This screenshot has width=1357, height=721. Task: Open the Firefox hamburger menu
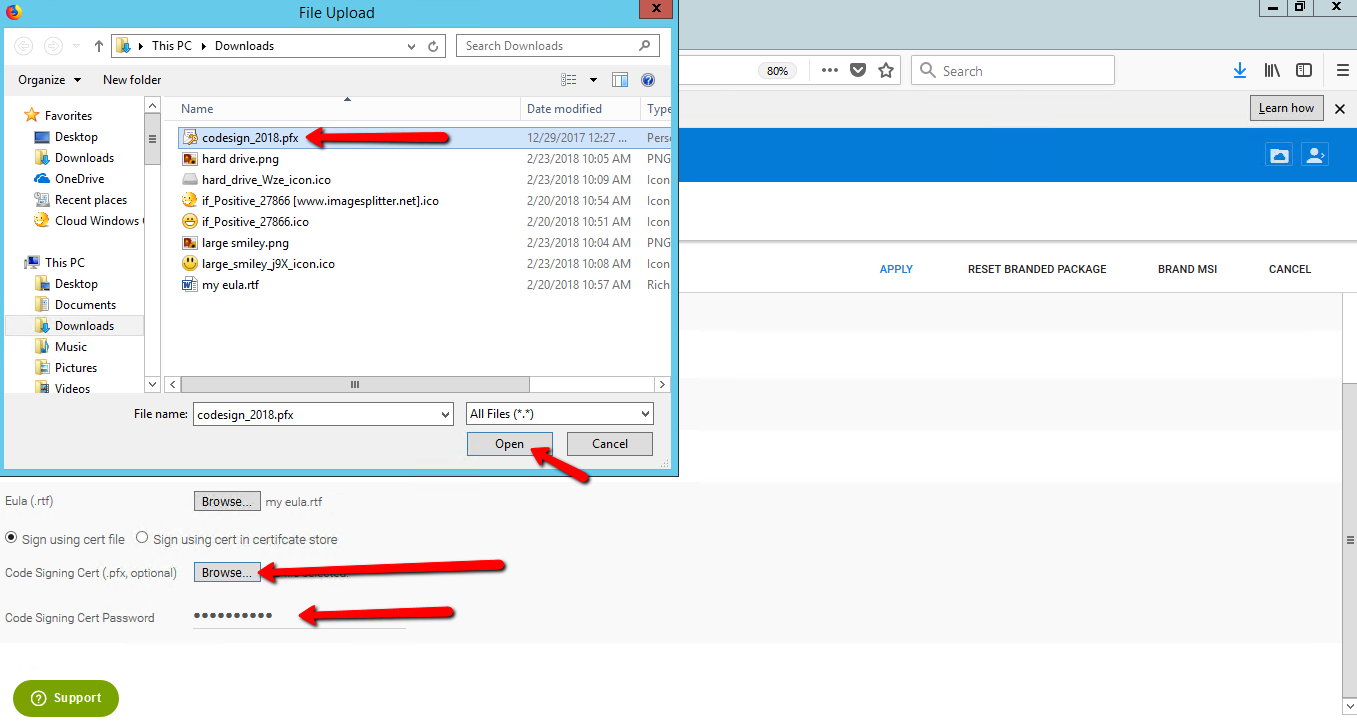pyautogui.click(x=1342, y=71)
